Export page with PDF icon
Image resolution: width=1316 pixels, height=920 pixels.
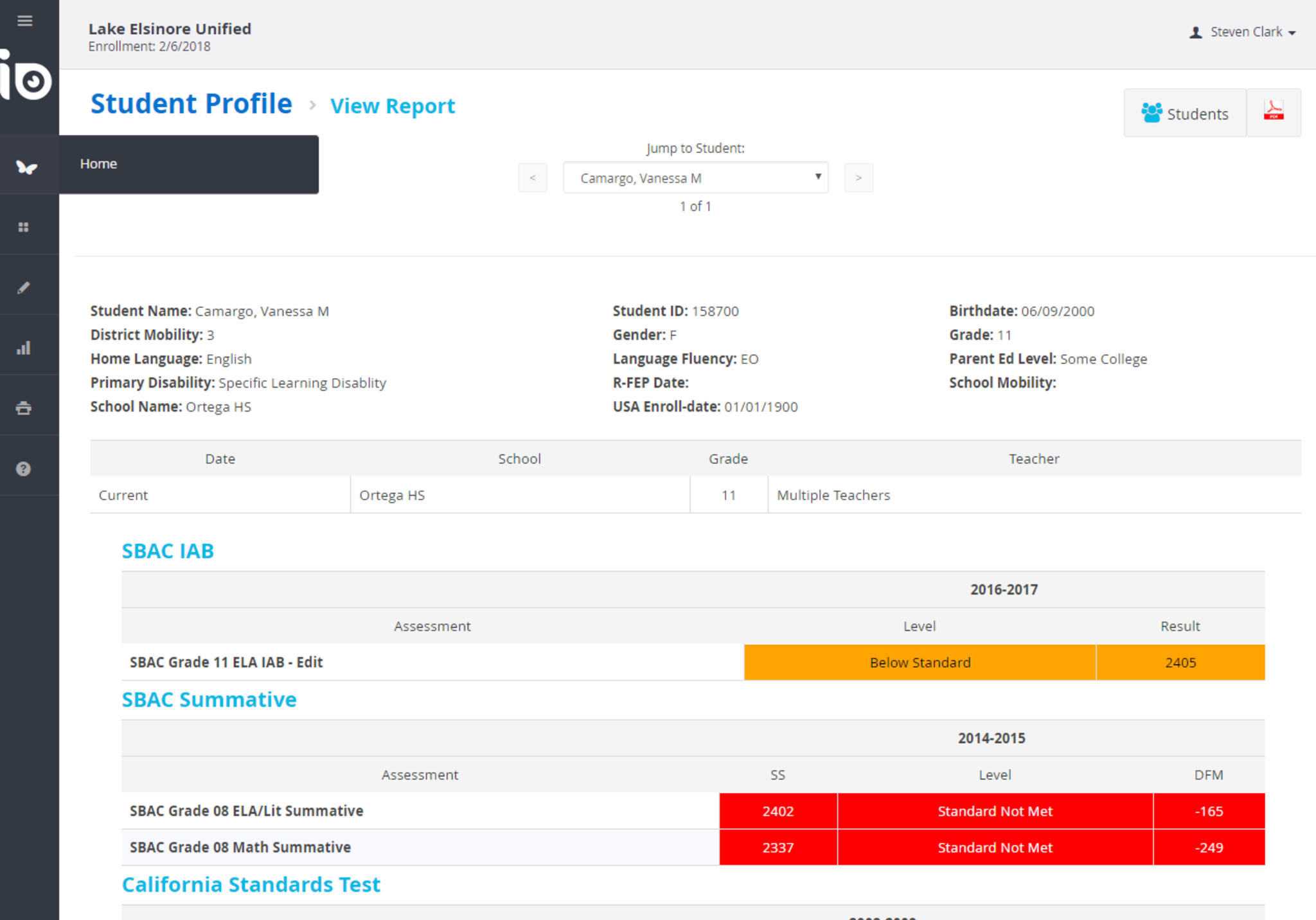(1273, 112)
